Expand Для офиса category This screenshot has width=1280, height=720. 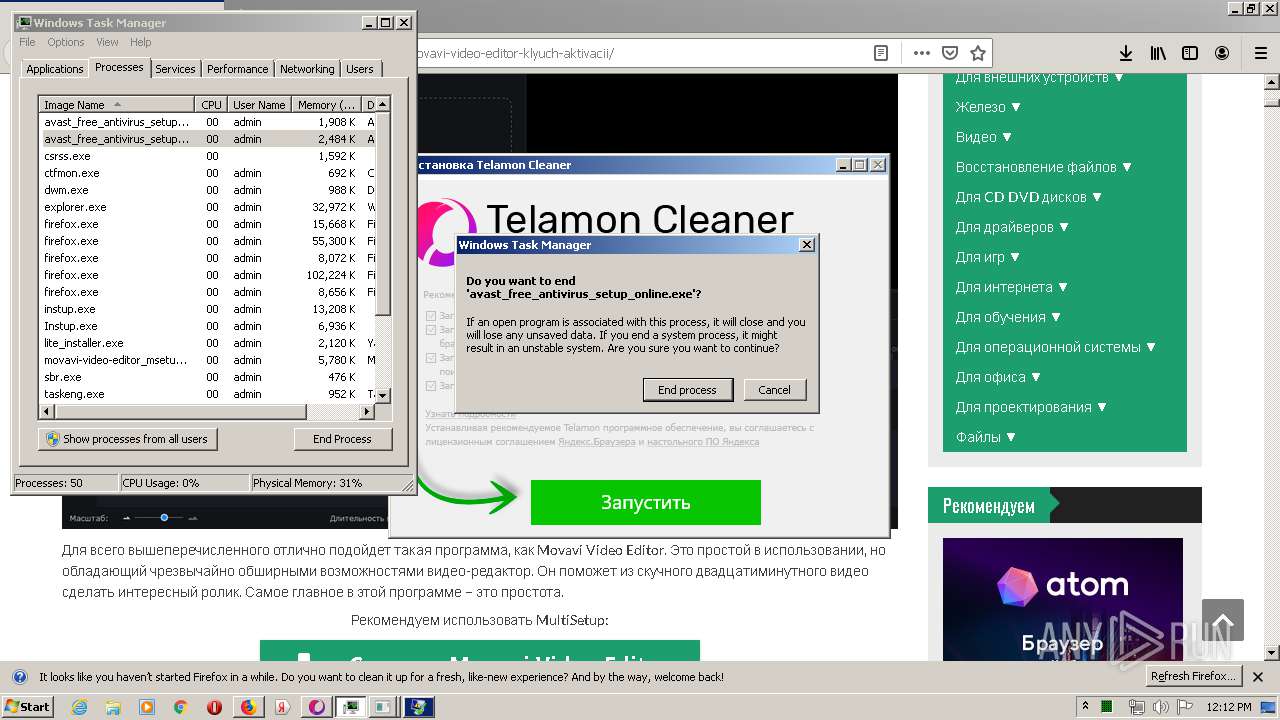coord(998,377)
